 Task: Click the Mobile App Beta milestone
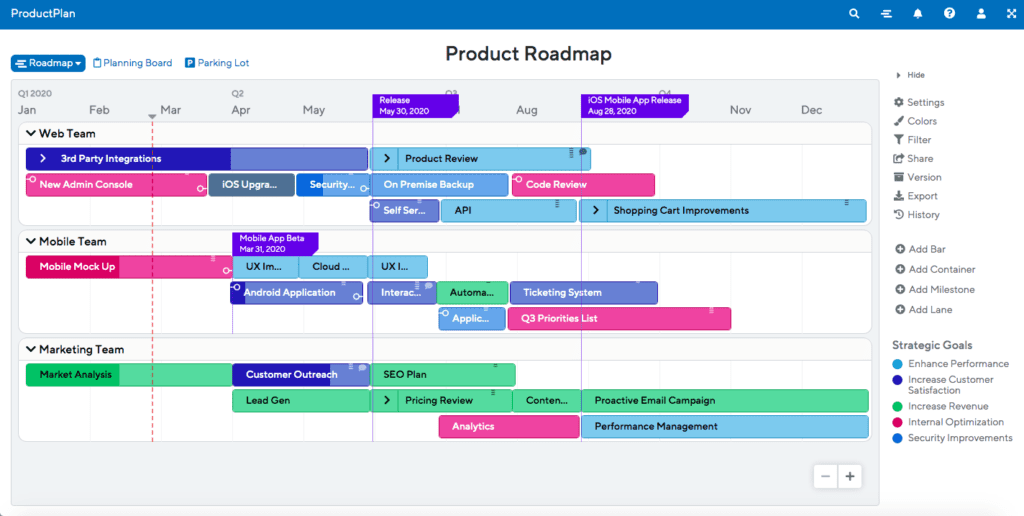275,244
